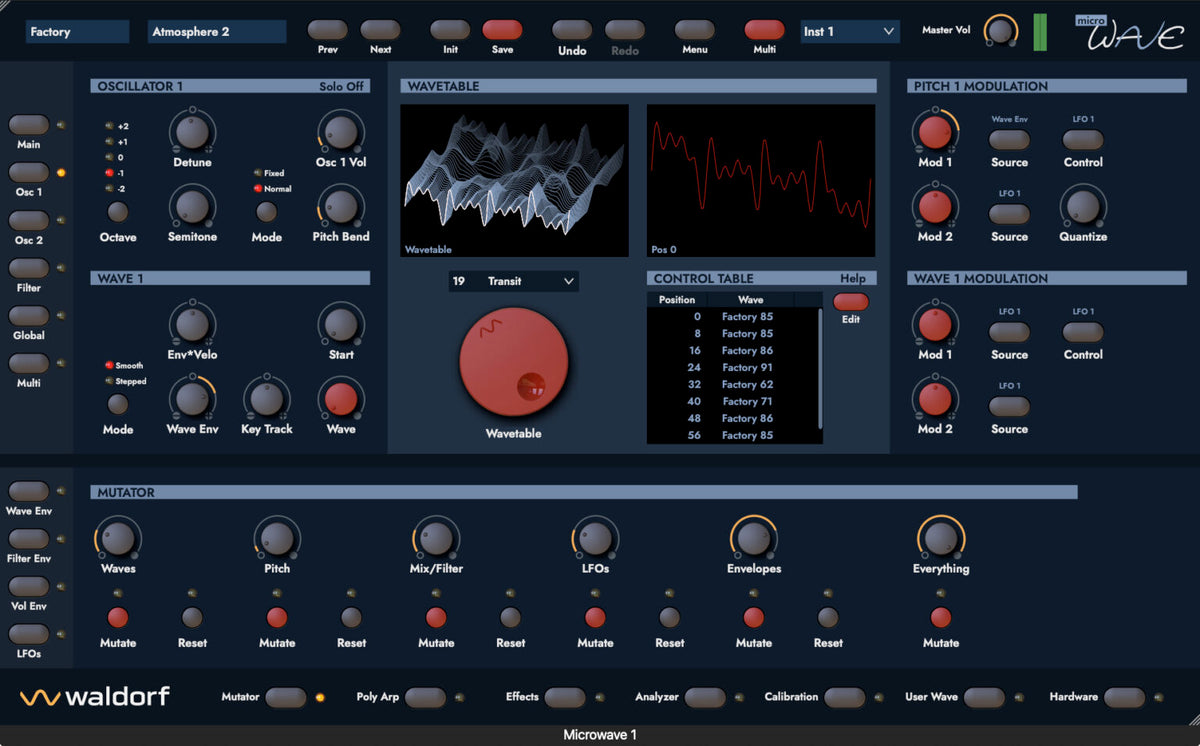This screenshot has width=1200, height=746.
Task: Open the Wave Env Source selector in Pitch 1
Action: coord(1009,140)
